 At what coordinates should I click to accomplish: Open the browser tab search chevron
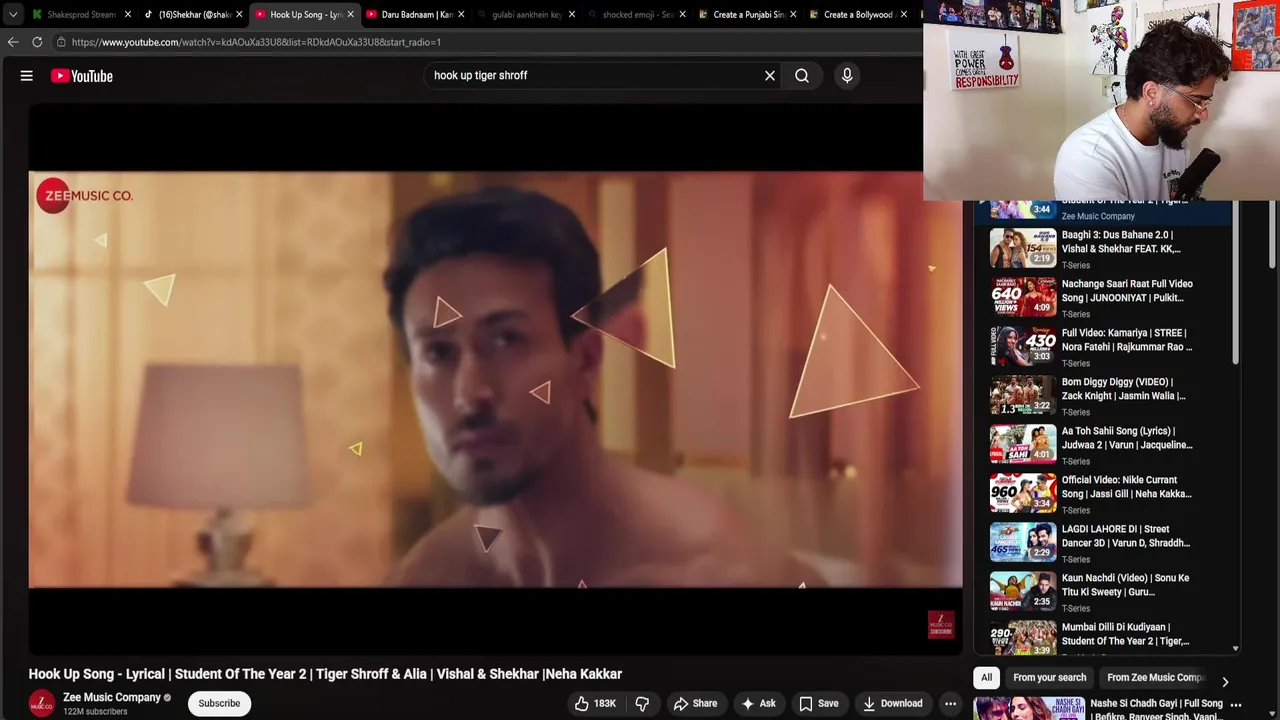(x=13, y=15)
